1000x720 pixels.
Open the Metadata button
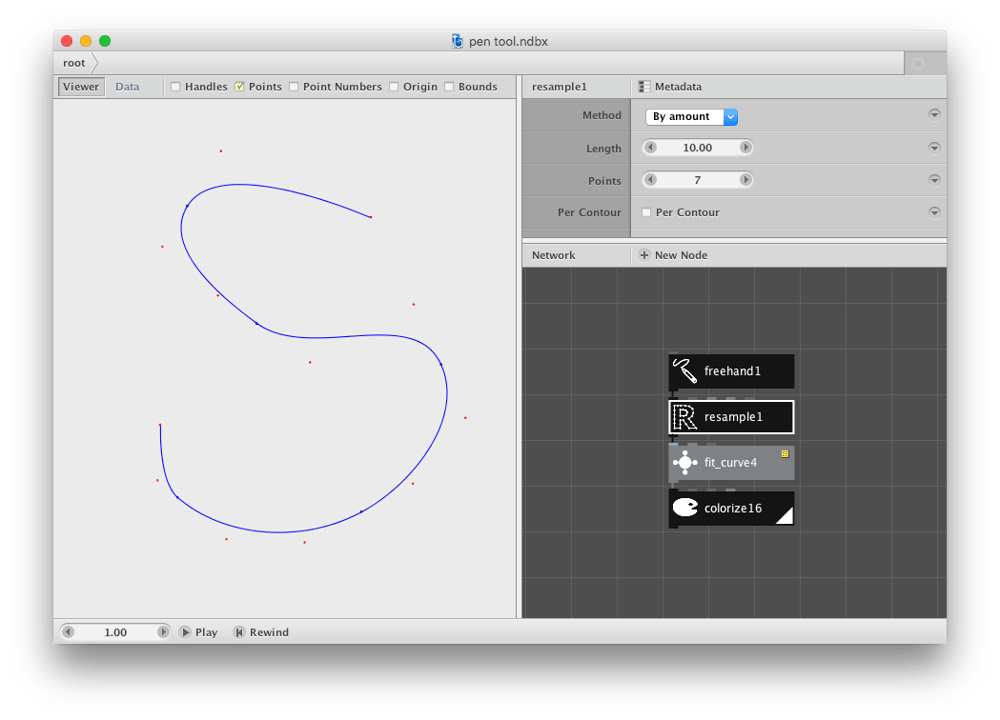coord(670,87)
